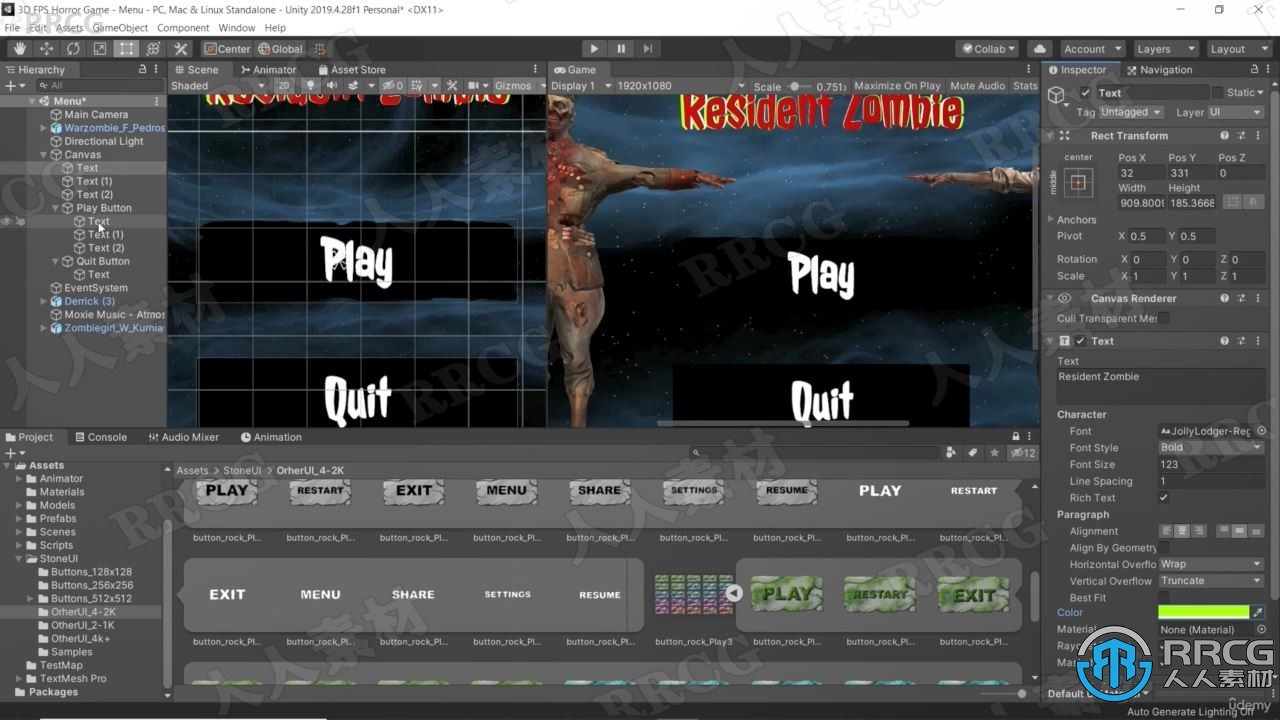The image size is (1280, 720).
Task: Open the cloud services icon
Action: point(1040,48)
